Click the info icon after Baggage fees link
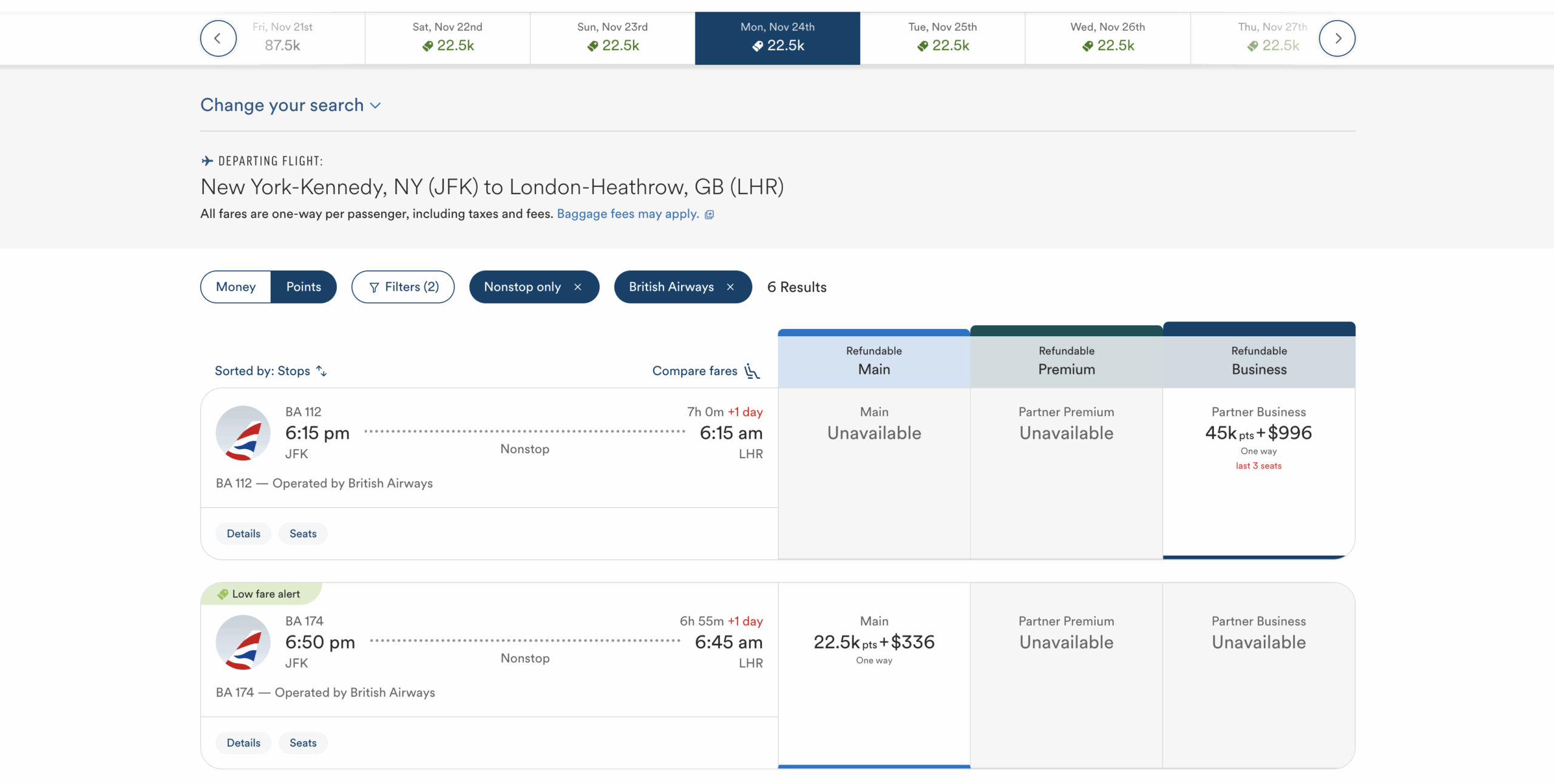1554x784 pixels. pyautogui.click(x=710, y=214)
